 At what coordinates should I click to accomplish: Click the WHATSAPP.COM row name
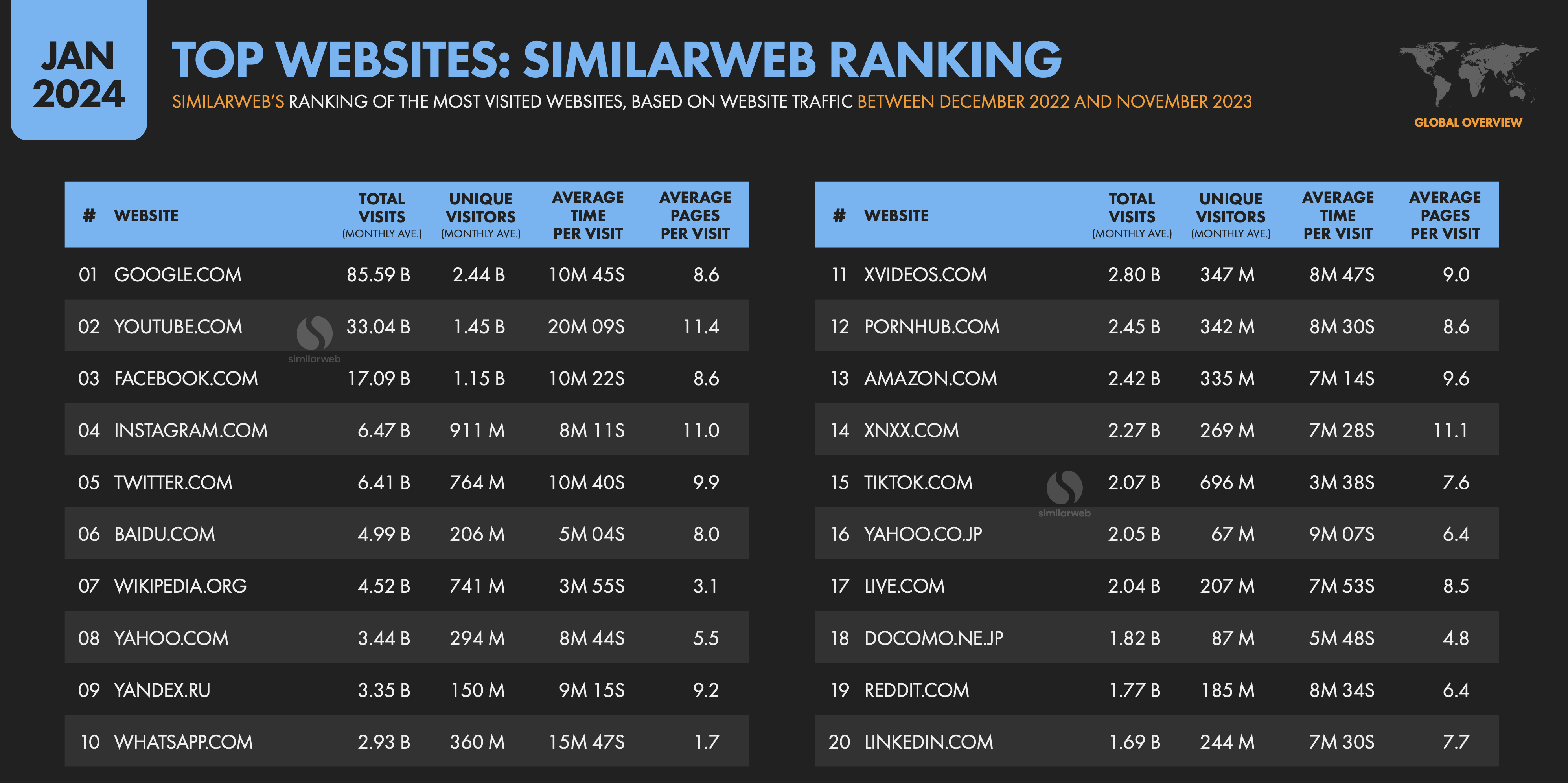click(183, 742)
